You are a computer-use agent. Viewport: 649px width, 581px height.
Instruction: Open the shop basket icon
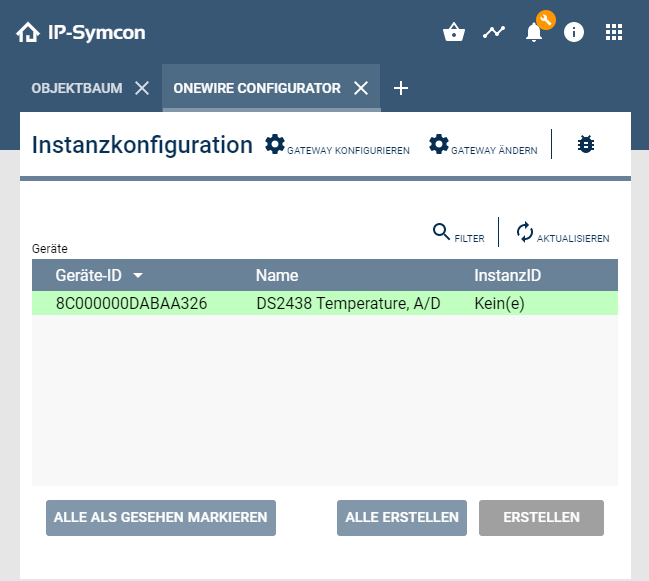coord(454,32)
